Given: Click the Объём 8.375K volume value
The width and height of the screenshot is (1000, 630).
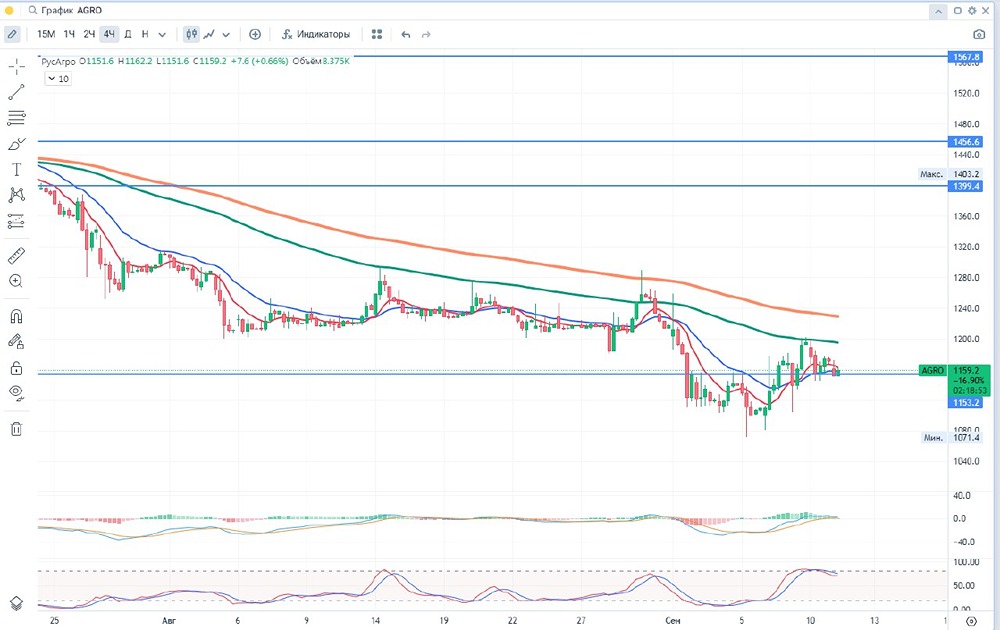Looking at the screenshot, I should point(321,61).
